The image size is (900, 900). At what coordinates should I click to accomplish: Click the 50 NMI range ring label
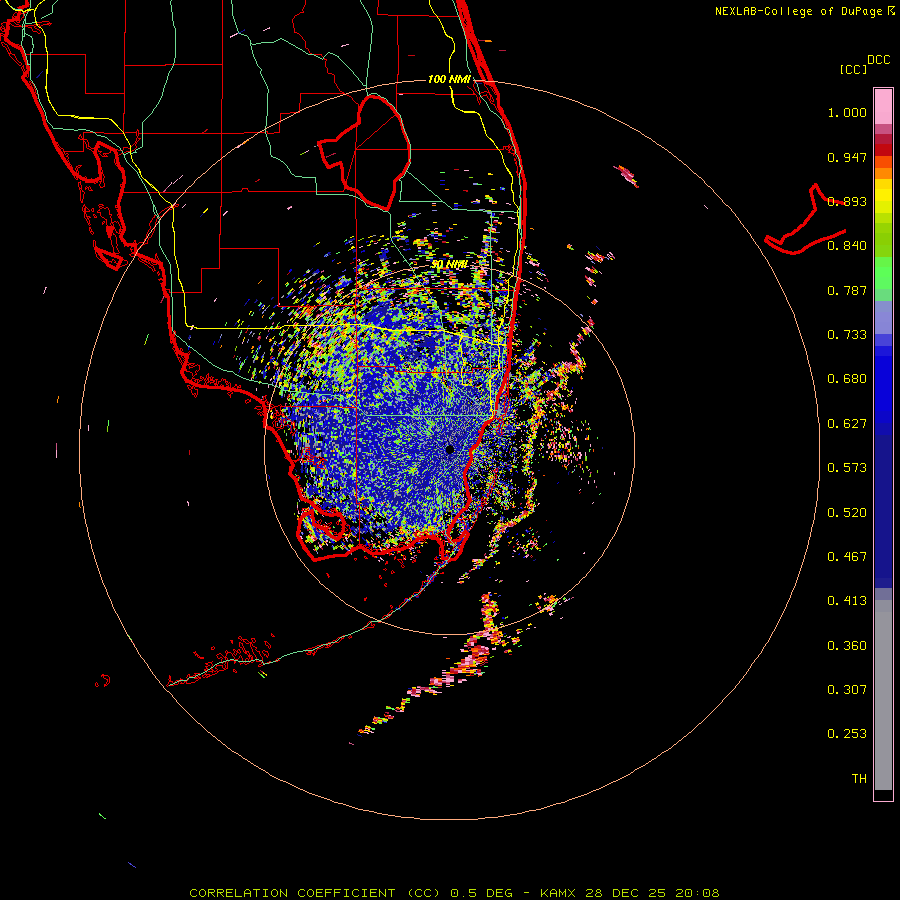pos(449,265)
